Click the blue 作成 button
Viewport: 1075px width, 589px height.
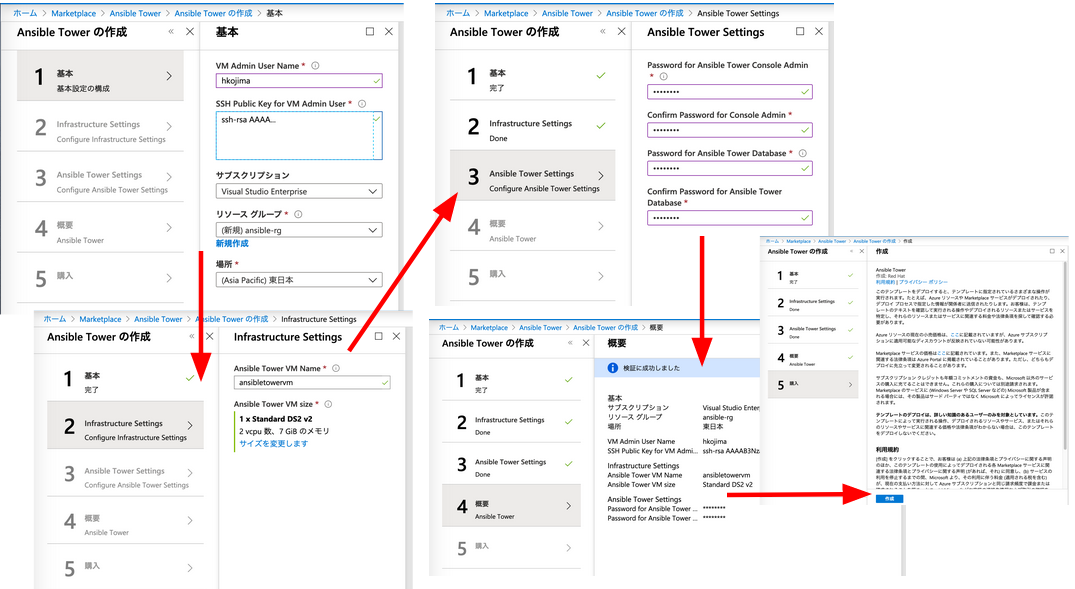coord(889,498)
